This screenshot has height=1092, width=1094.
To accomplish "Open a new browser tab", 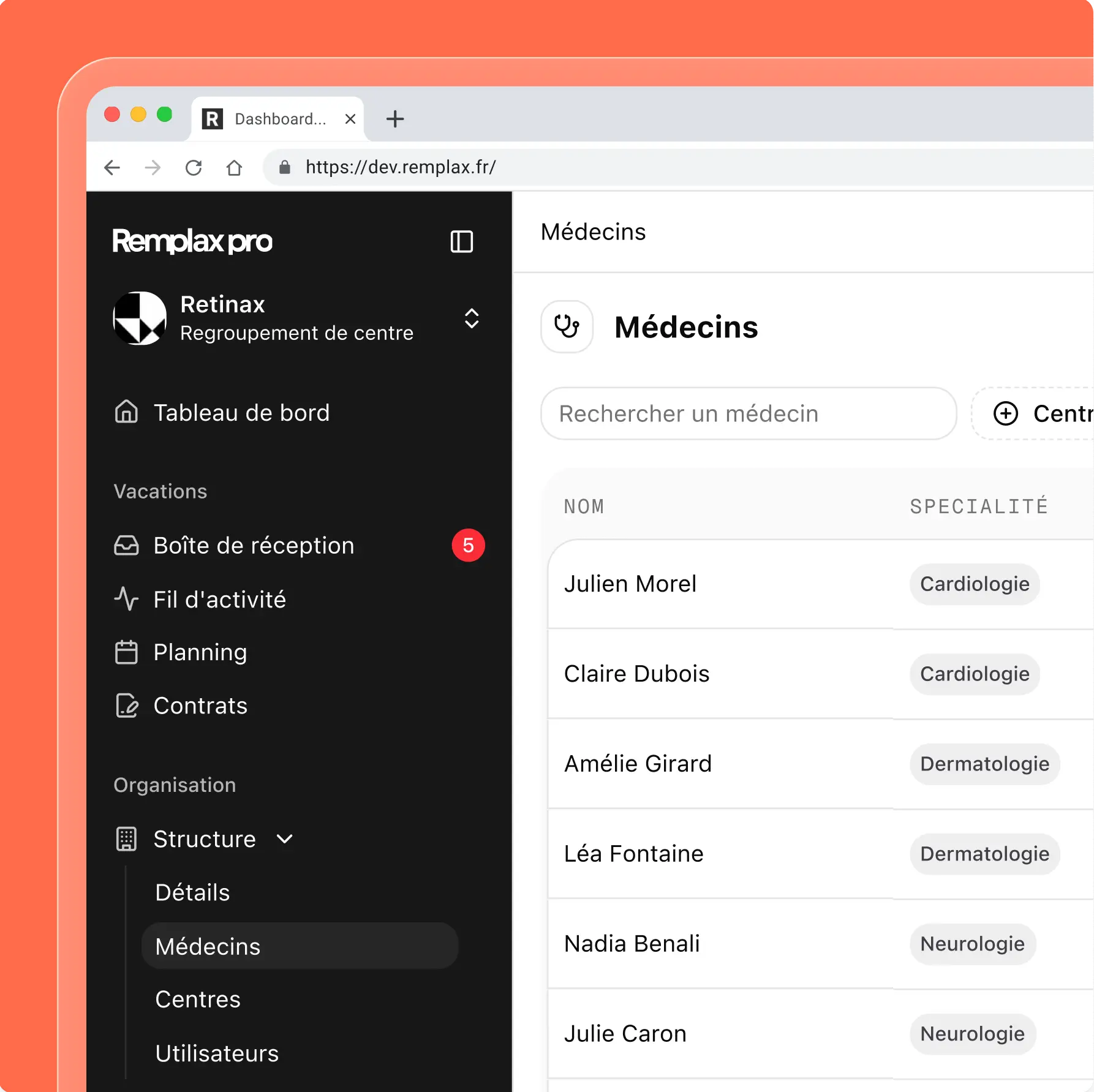I will click(395, 119).
